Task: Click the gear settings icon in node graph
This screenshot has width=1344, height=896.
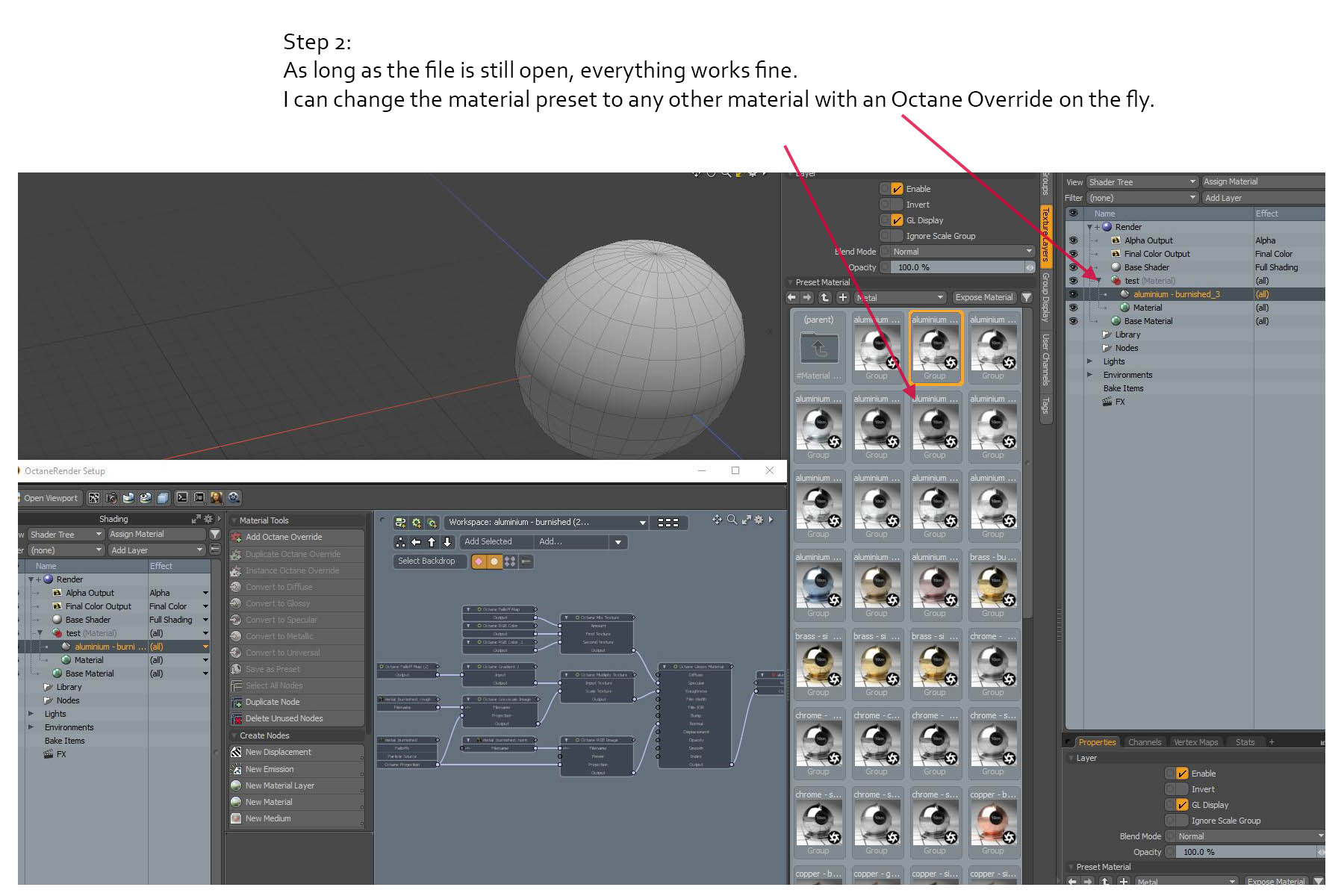Action: pyautogui.click(x=759, y=520)
